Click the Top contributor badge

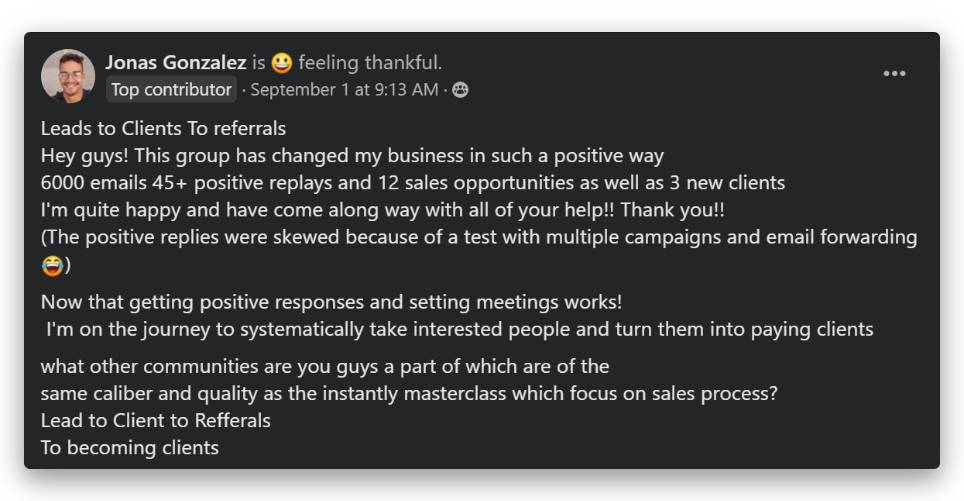click(171, 90)
